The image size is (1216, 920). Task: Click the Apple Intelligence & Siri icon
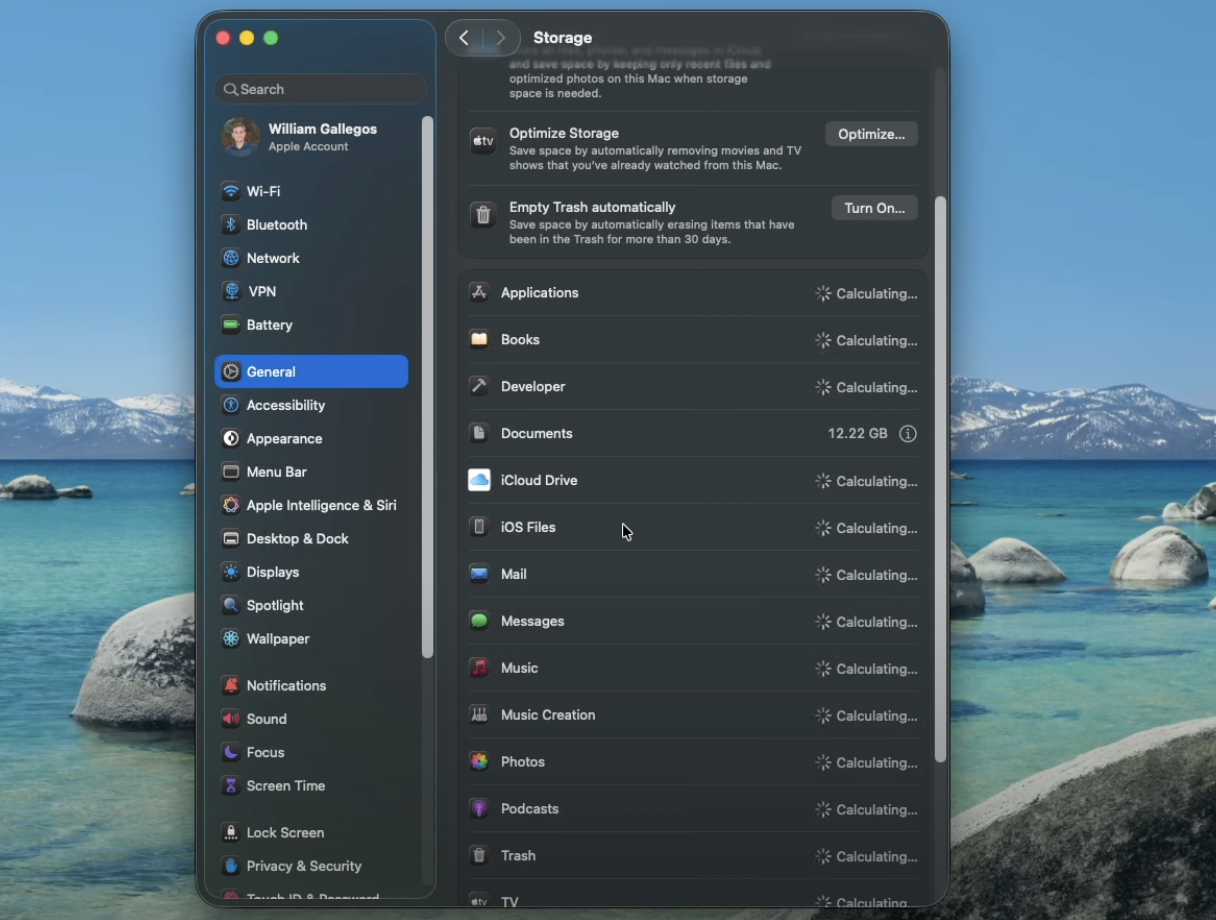click(x=231, y=506)
